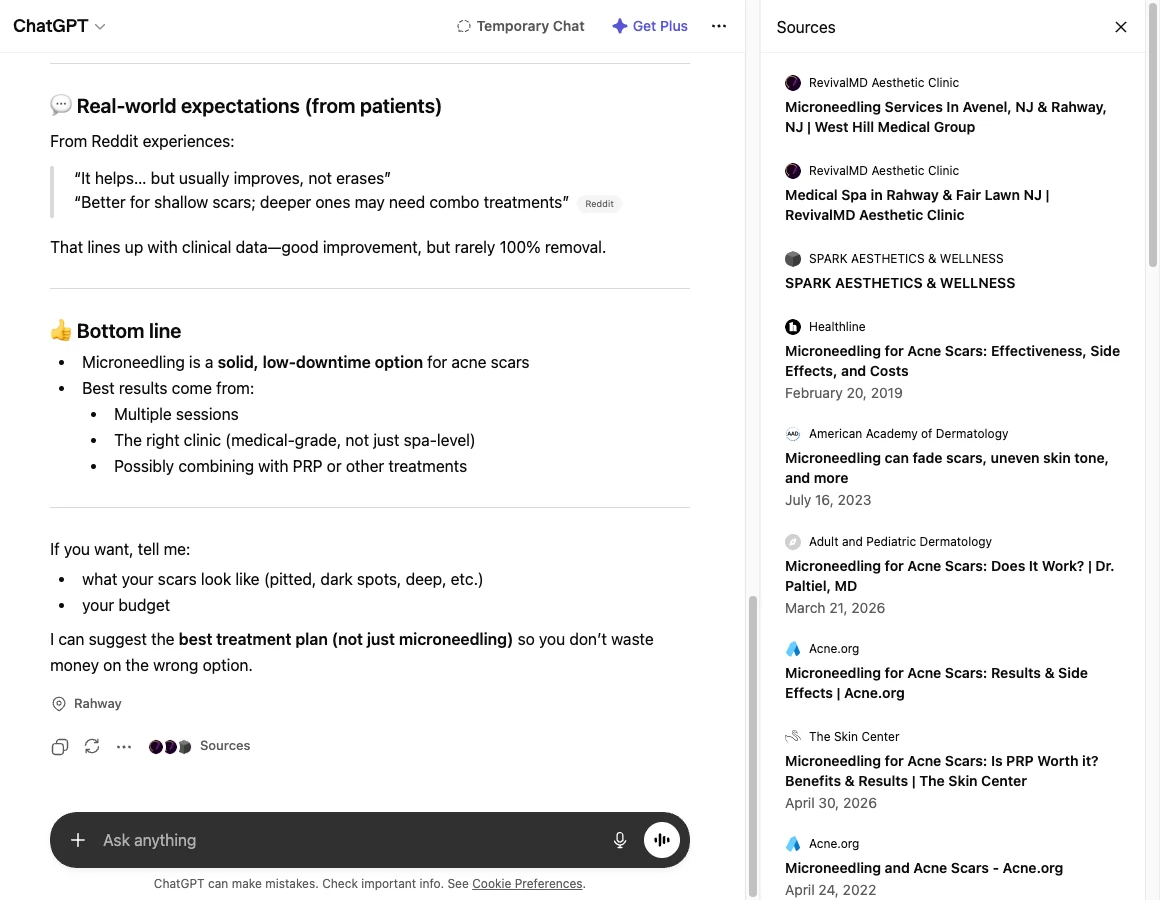The height and width of the screenshot is (900, 1160).
Task: Click the chat conversation scrollbar thumb
Action: click(x=752, y=745)
